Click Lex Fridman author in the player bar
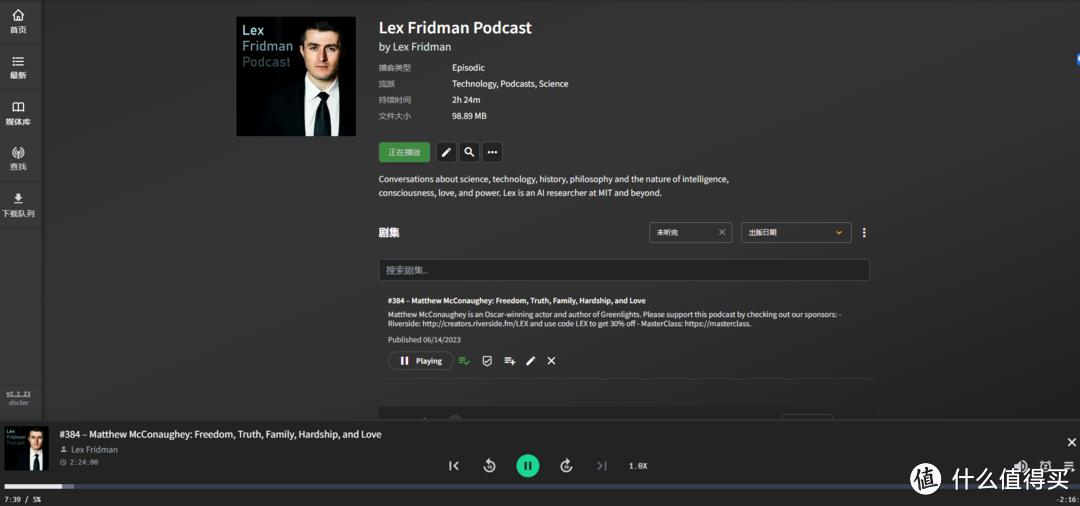Image resolution: width=1080 pixels, height=506 pixels. [x=94, y=450]
